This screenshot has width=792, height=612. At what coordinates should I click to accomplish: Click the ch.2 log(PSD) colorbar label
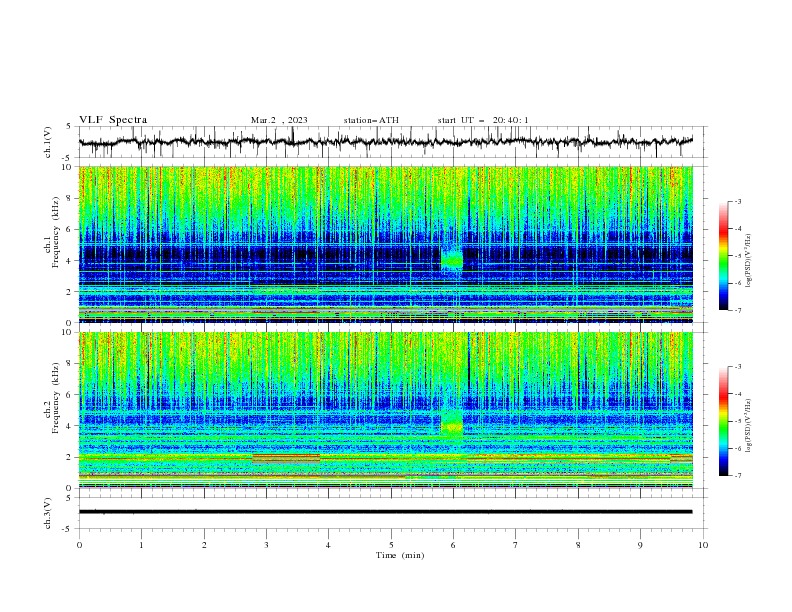749,426
